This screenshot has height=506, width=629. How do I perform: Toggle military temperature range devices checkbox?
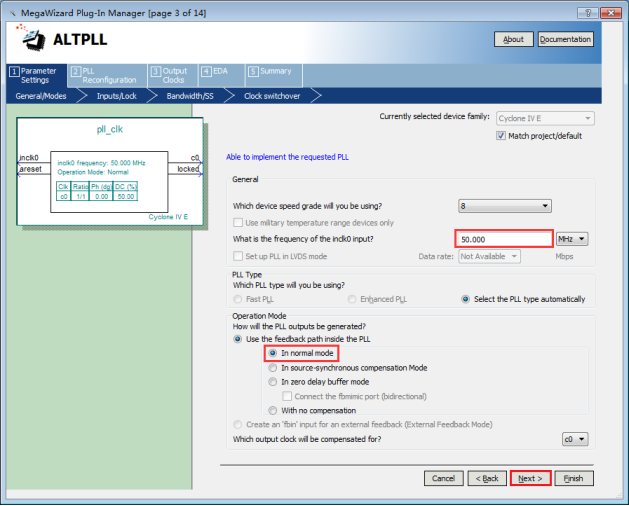[x=238, y=223]
